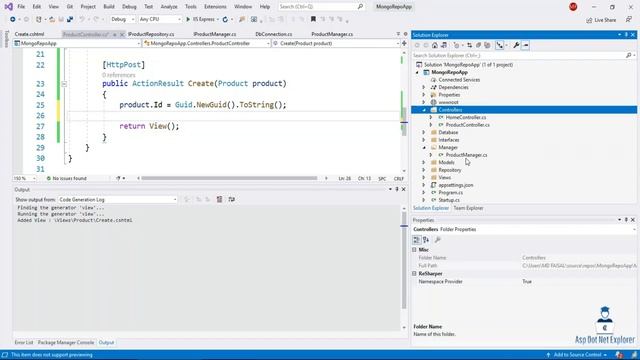The image size is (640, 360).
Task: Click the New Project toolbar icon
Action: point(39,19)
